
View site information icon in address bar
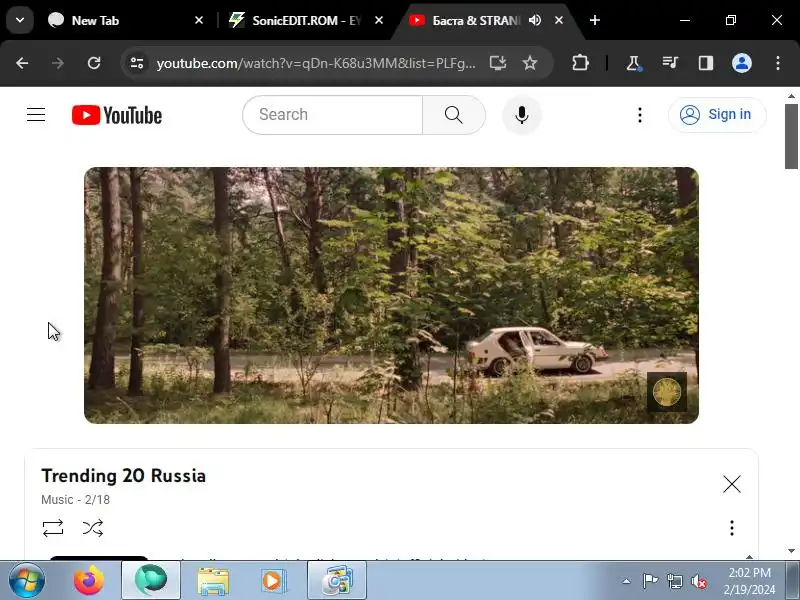coord(137,63)
